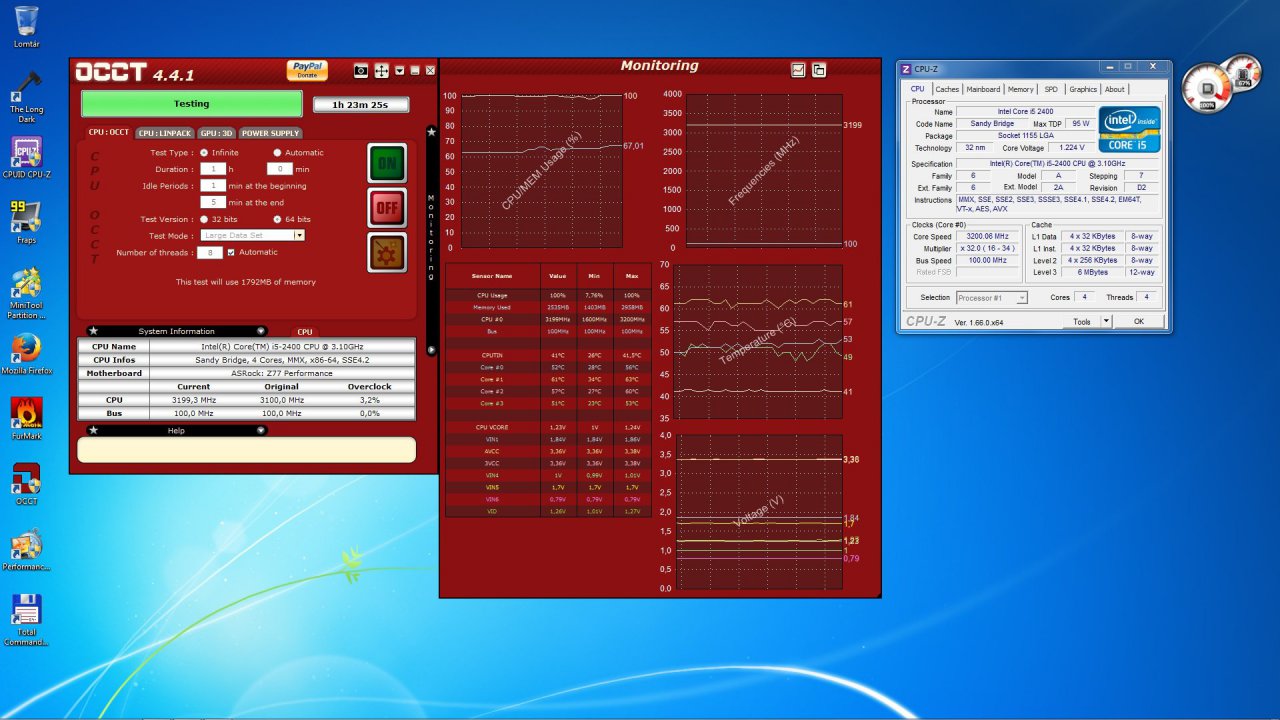Click the graph icon in the Monitoring header

tap(798, 70)
